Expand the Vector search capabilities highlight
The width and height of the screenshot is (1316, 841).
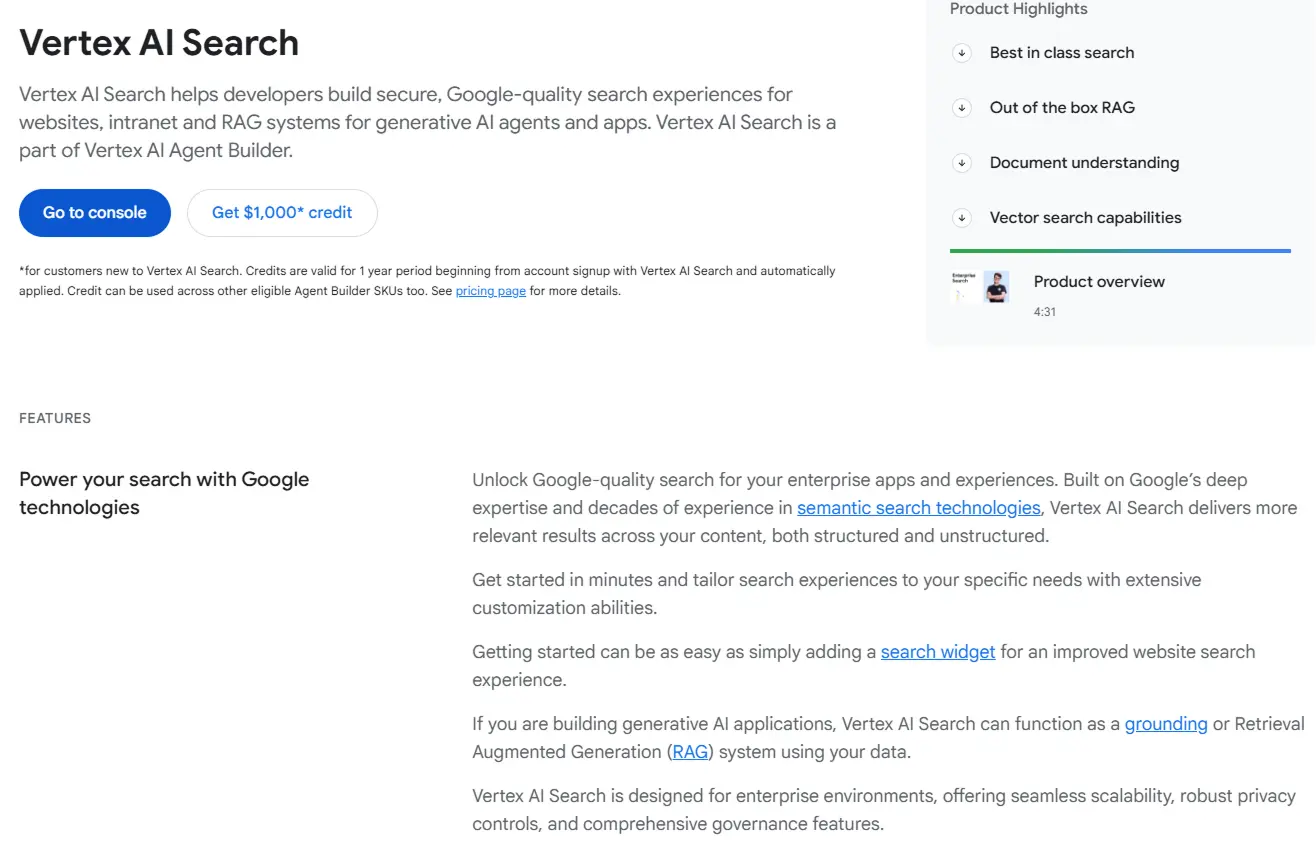(x=1085, y=218)
